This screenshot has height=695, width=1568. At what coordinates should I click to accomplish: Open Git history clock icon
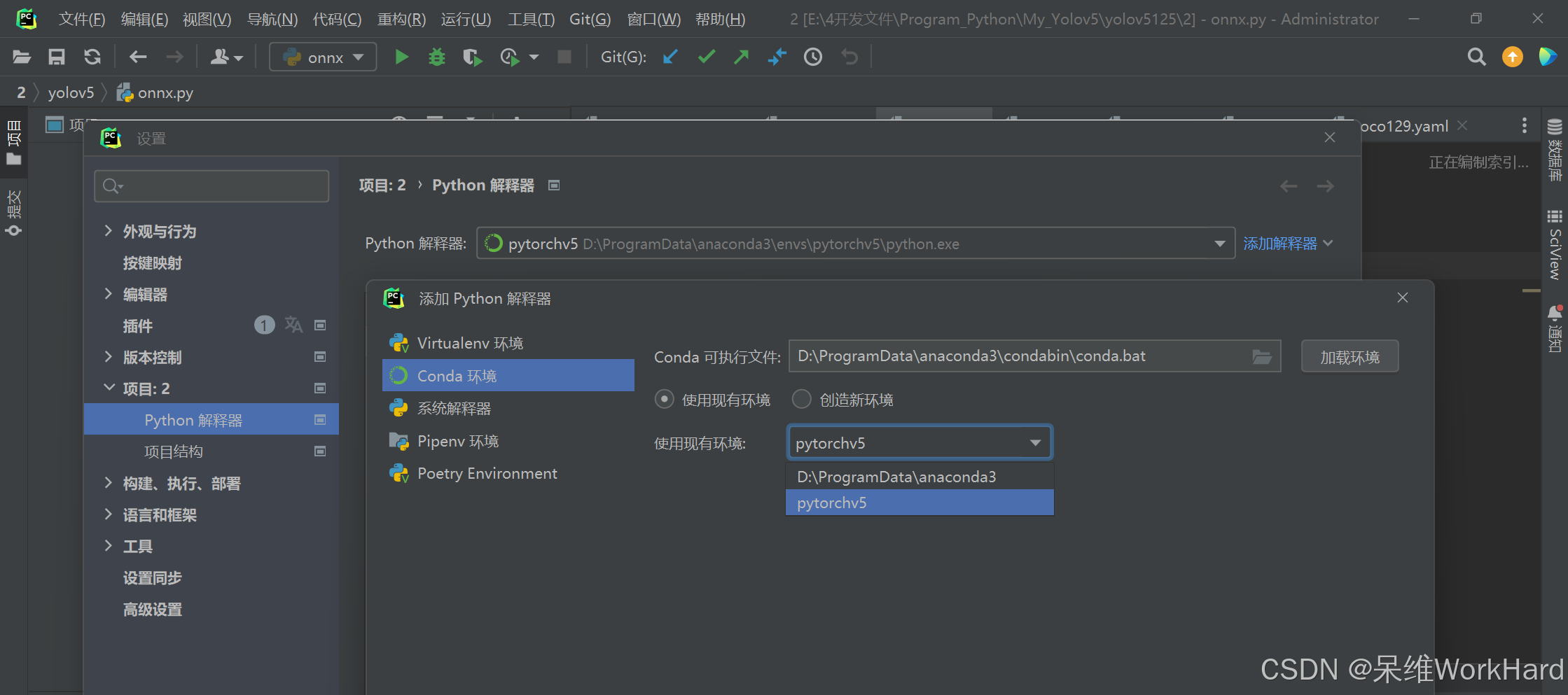pos(813,57)
